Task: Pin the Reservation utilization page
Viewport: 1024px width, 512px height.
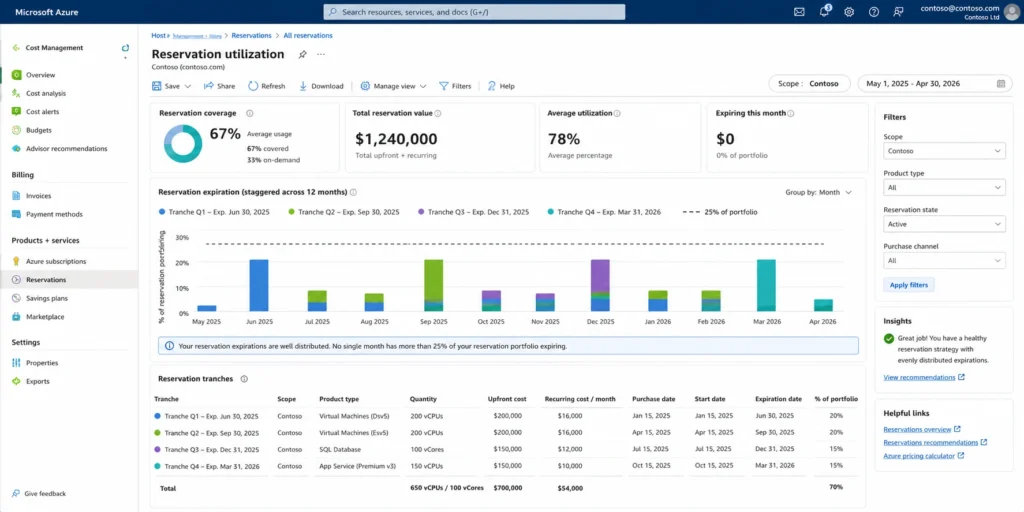Action: click(x=302, y=54)
